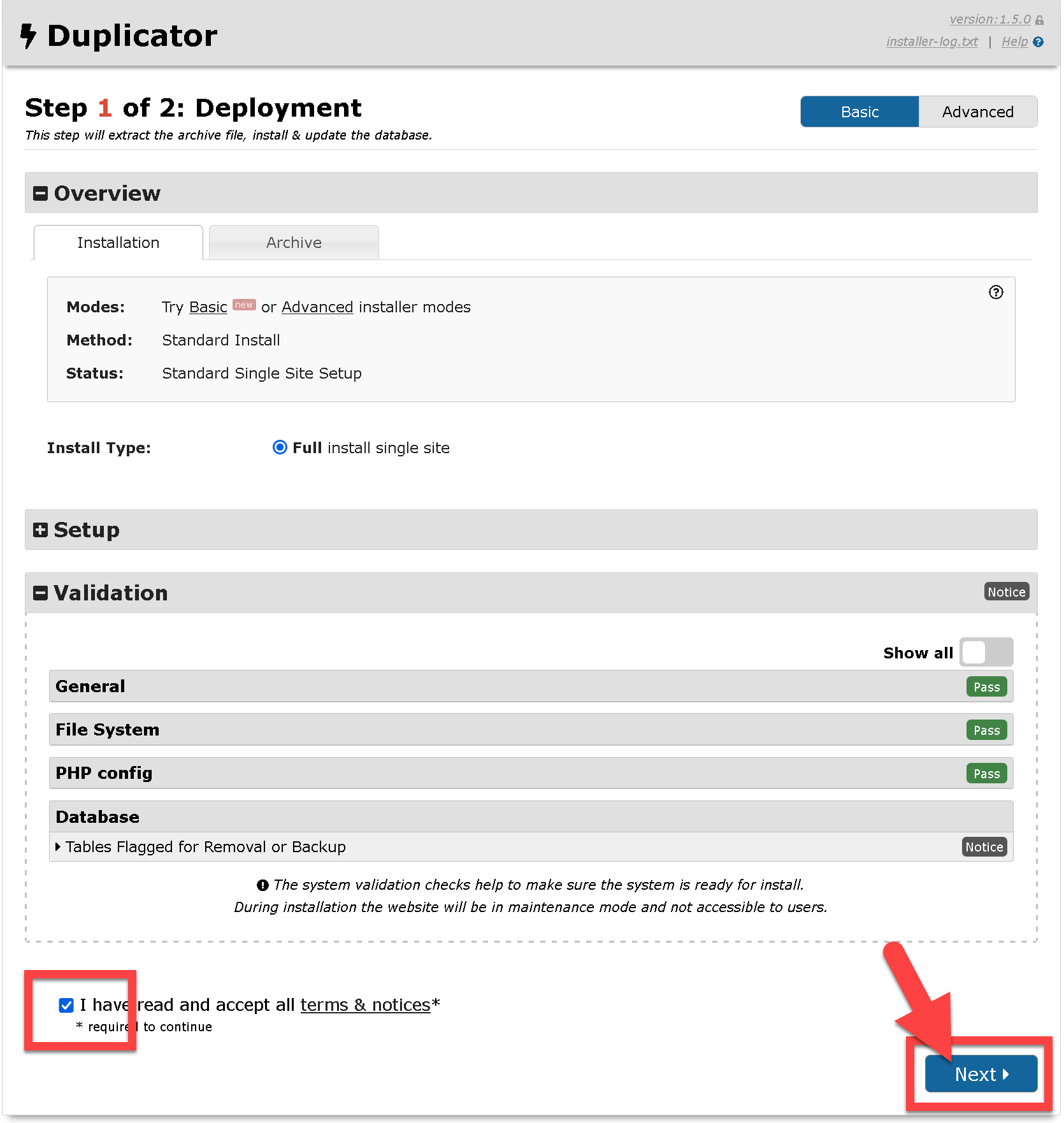The image size is (1064, 1123).
Task: Open the installer-log.txt link
Action: [x=931, y=42]
